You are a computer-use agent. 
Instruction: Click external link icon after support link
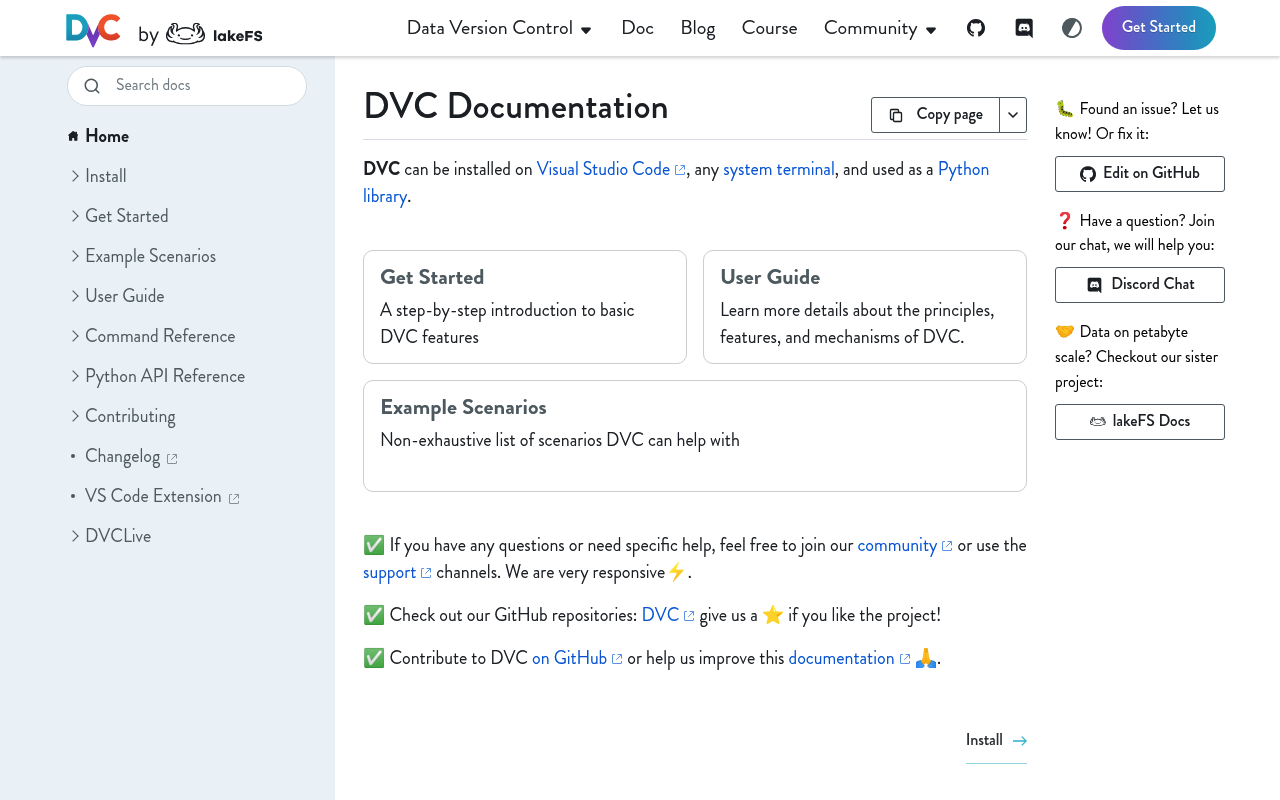pos(426,573)
